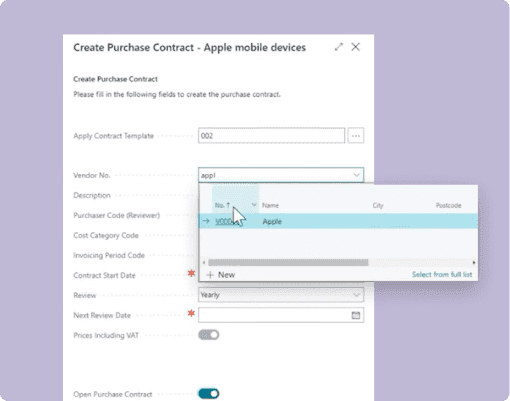Toggle the Open Purchase Contract switch
Screen dimensions: 510x401
pos(209,394)
